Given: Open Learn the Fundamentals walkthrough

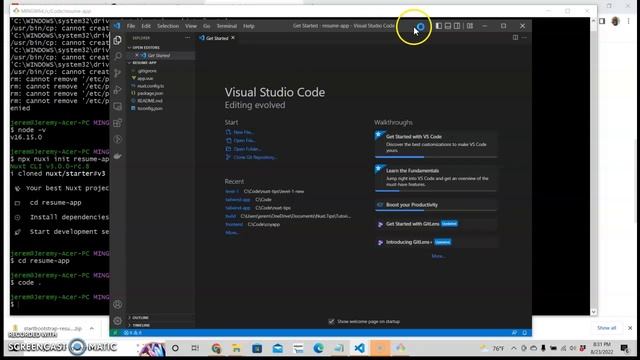Looking at the screenshot, I should point(436,178).
